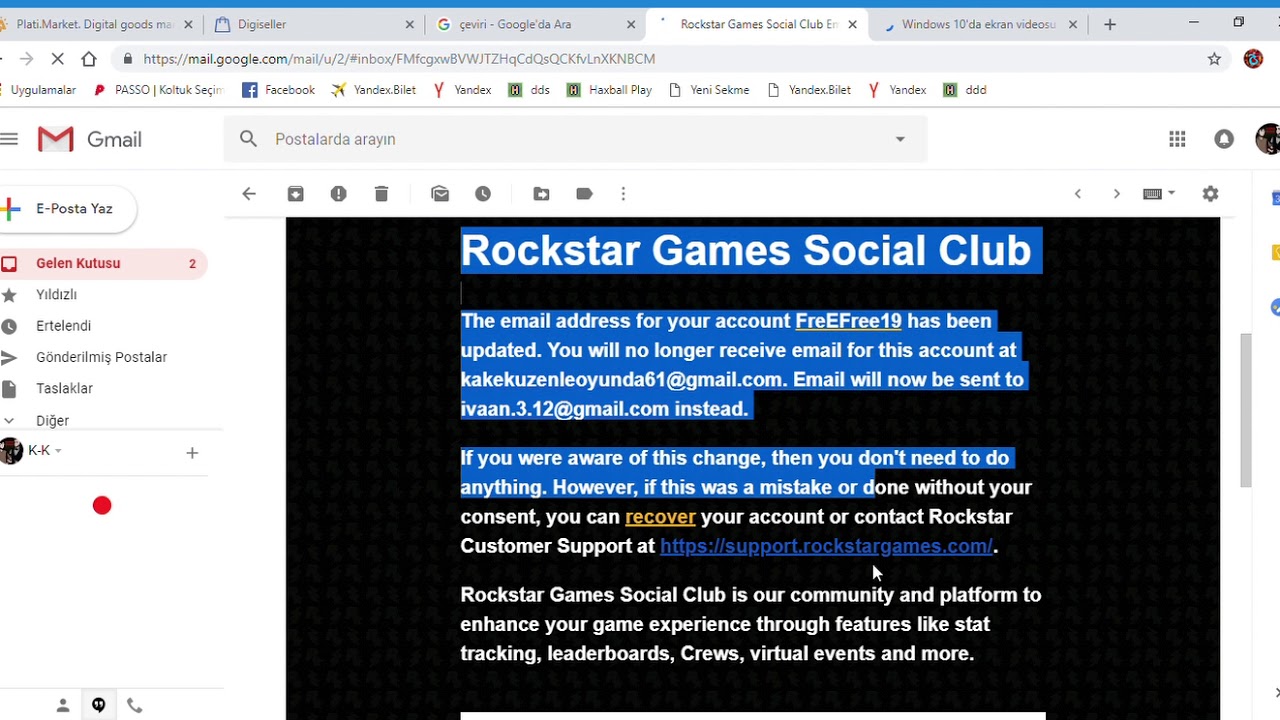Go to the older email arrow
The image size is (1280, 720).
tap(1116, 194)
